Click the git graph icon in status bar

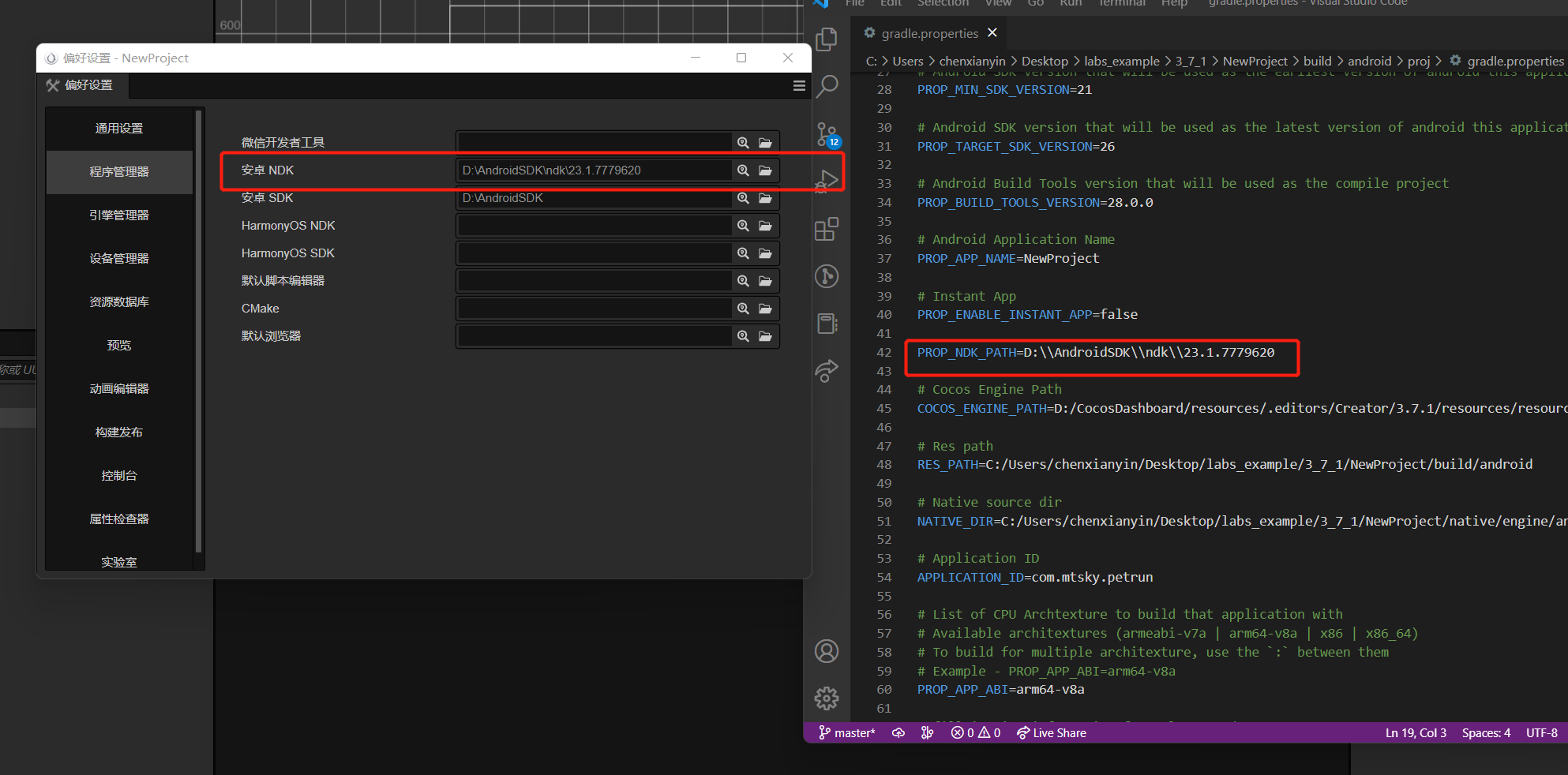pyautogui.click(x=927, y=733)
